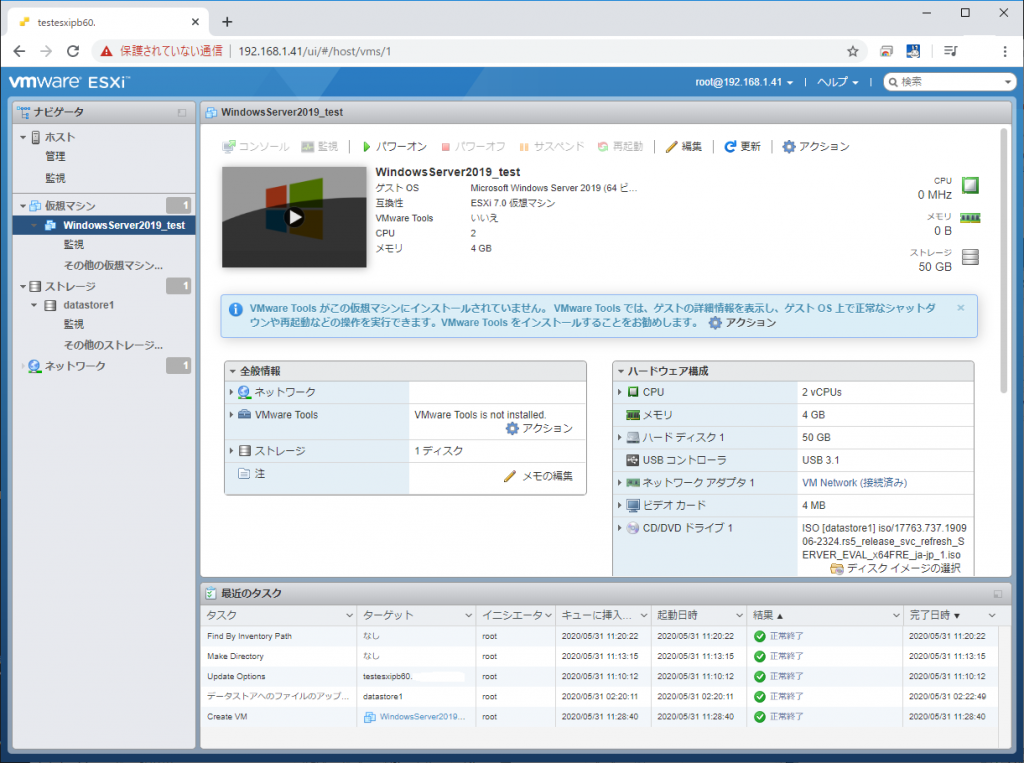Click the info icon in banner
The width and height of the screenshot is (1024, 763).
tap(236, 310)
